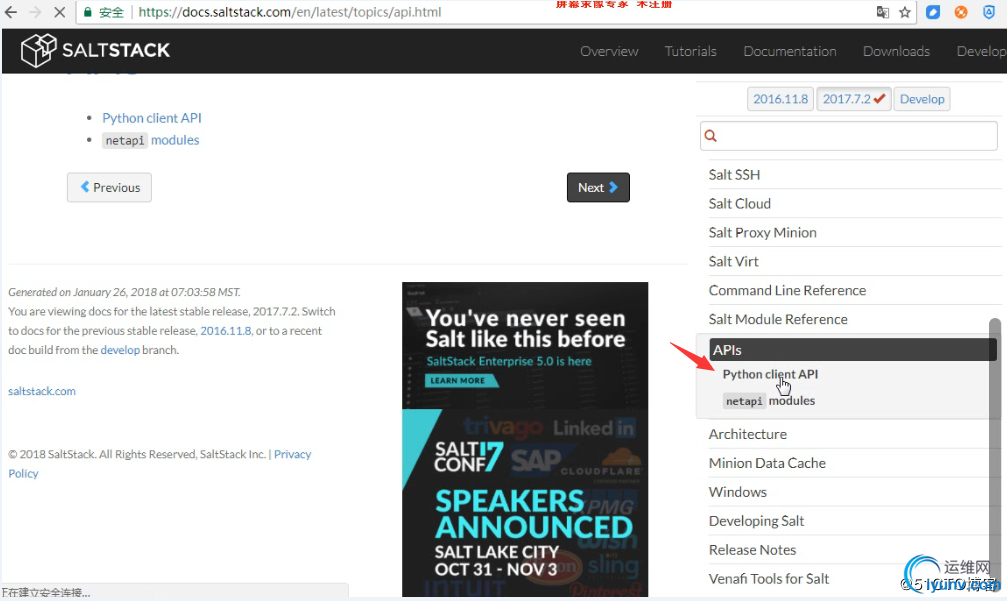Switch to the Develop version tab

pyautogui.click(x=922, y=99)
